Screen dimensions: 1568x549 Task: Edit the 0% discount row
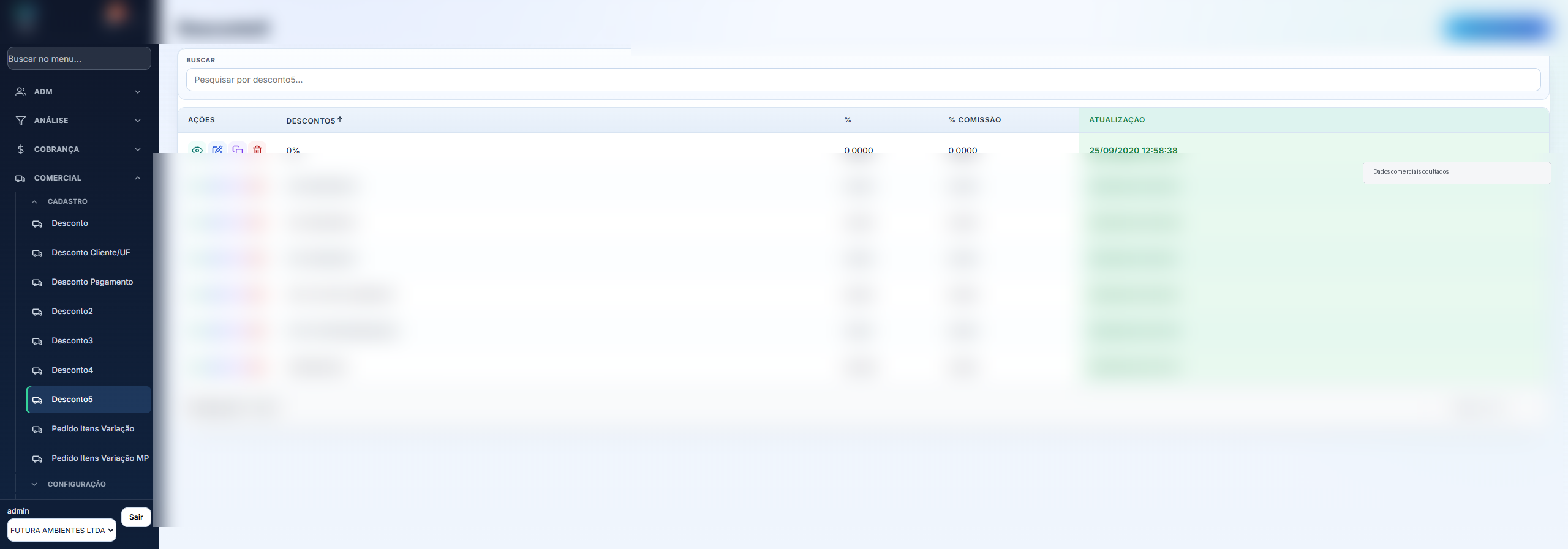click(x=217, y=149)
